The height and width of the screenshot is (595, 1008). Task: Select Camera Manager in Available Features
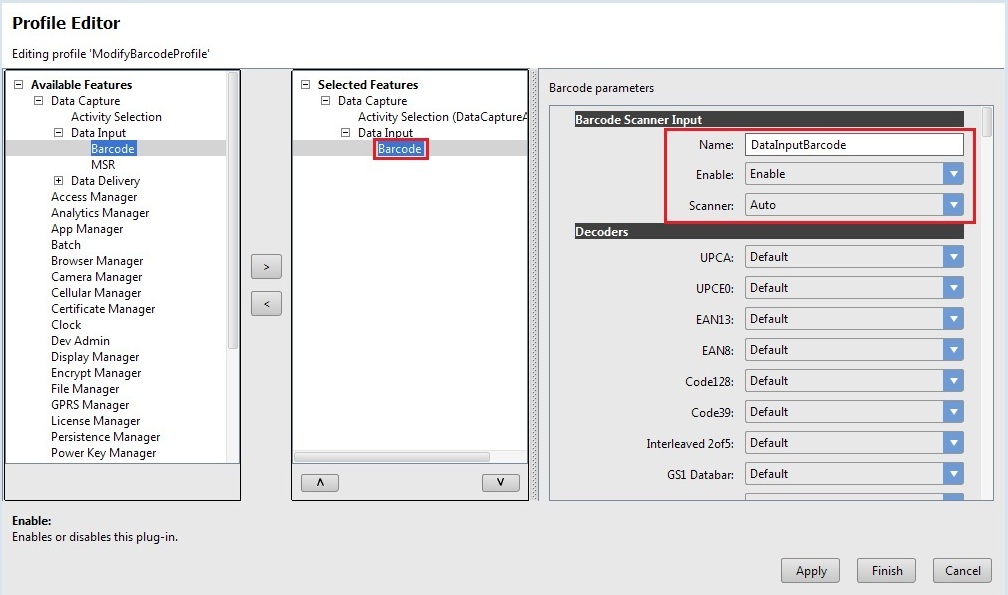tap(96, 277)
